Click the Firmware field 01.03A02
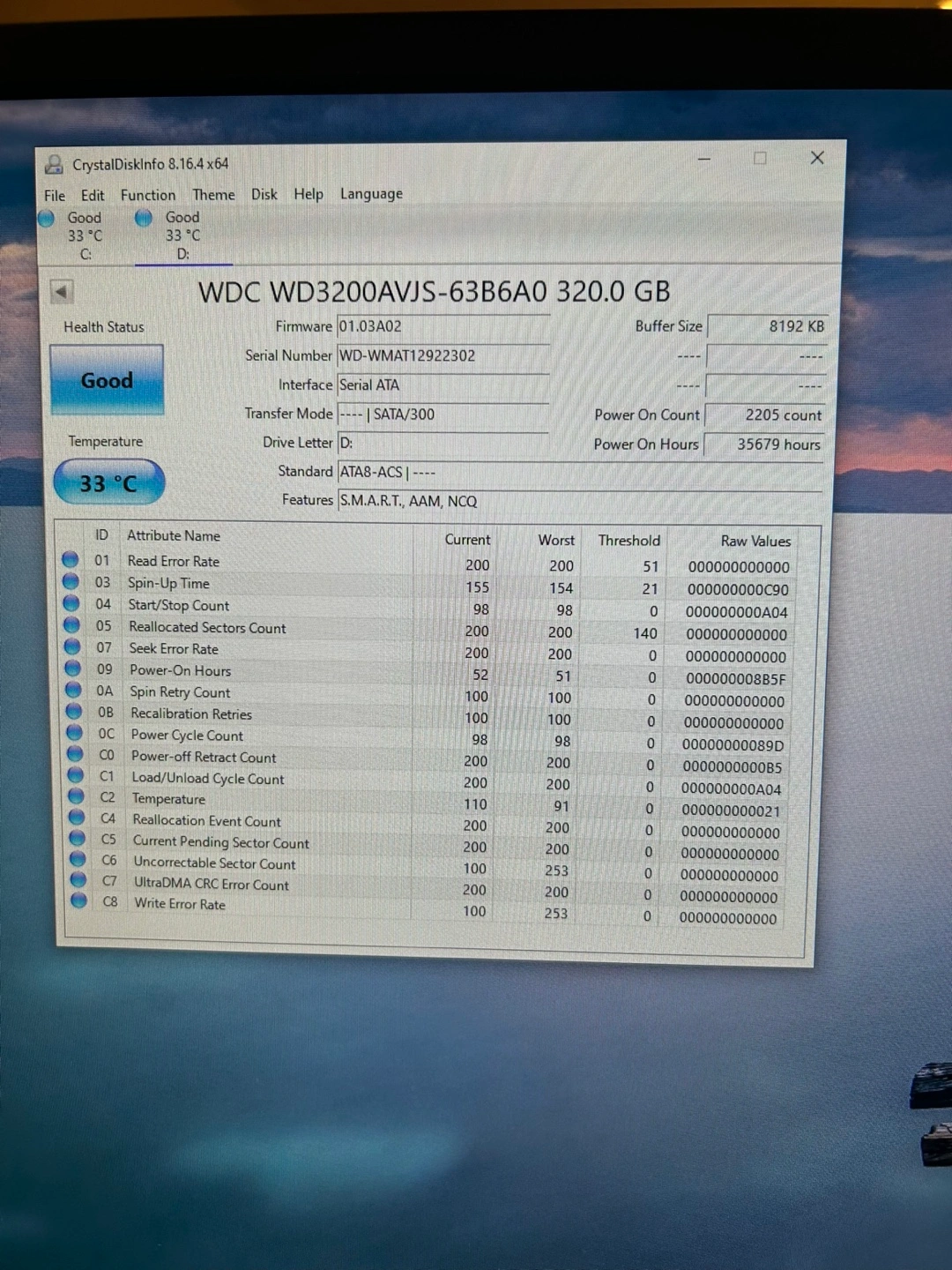 point(443,326)
